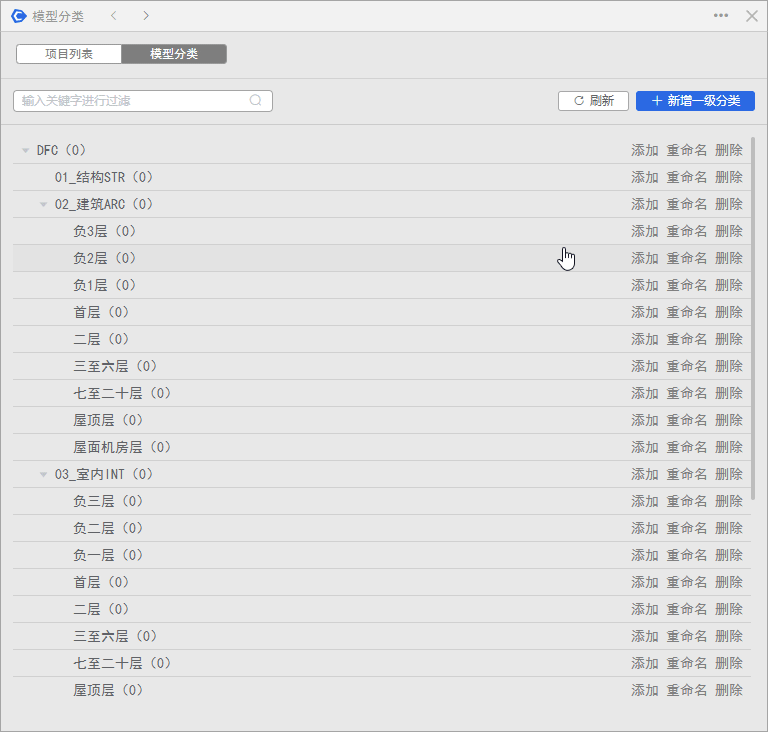Click the search magnifier icon
Viewport: 768px width, 732px height.
256,100
